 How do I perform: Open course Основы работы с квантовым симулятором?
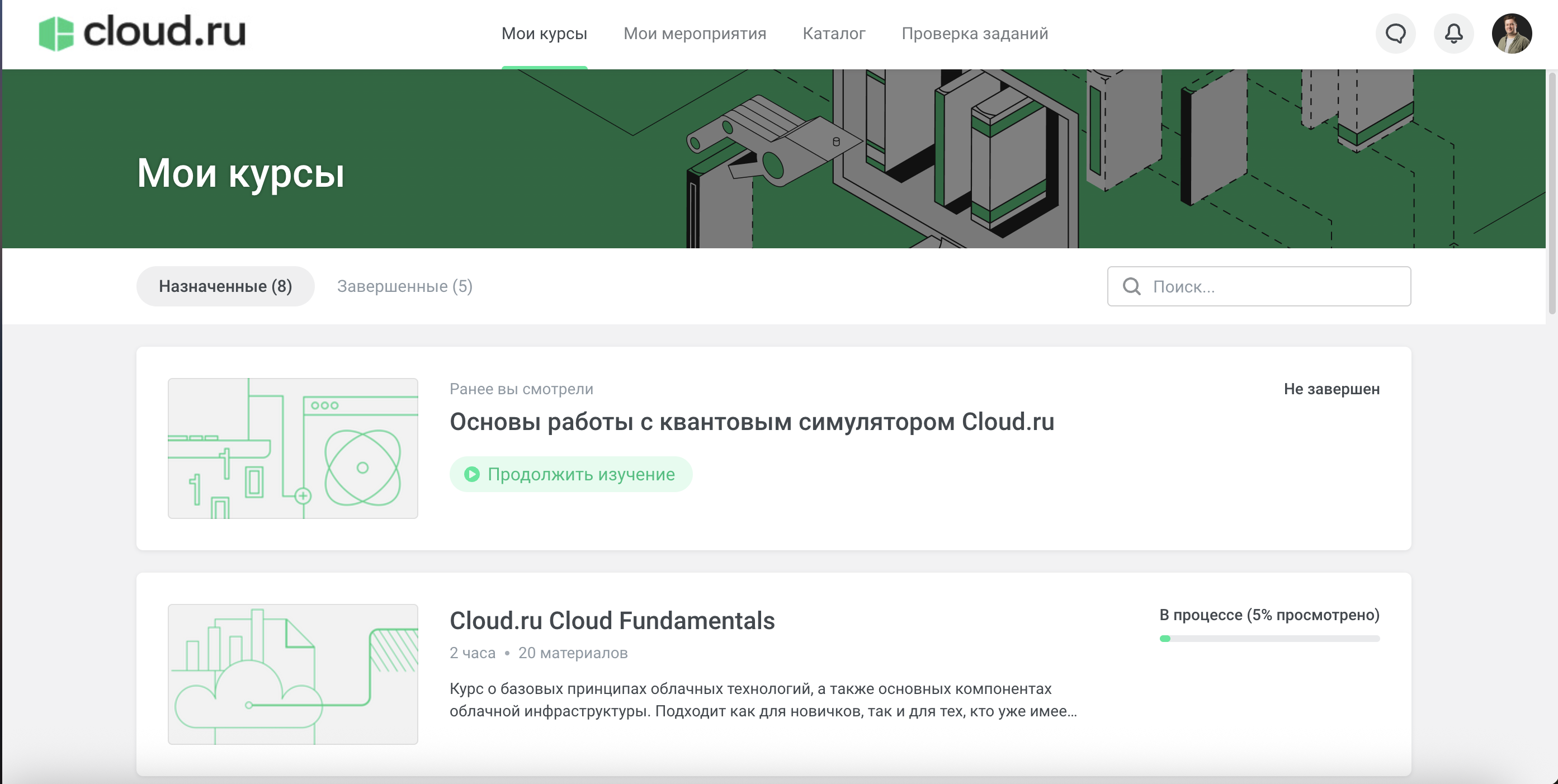[752, 422]
